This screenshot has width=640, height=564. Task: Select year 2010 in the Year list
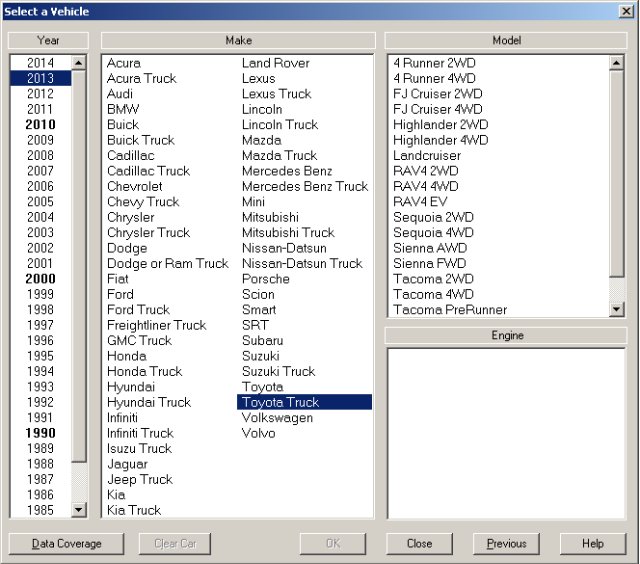40,124
